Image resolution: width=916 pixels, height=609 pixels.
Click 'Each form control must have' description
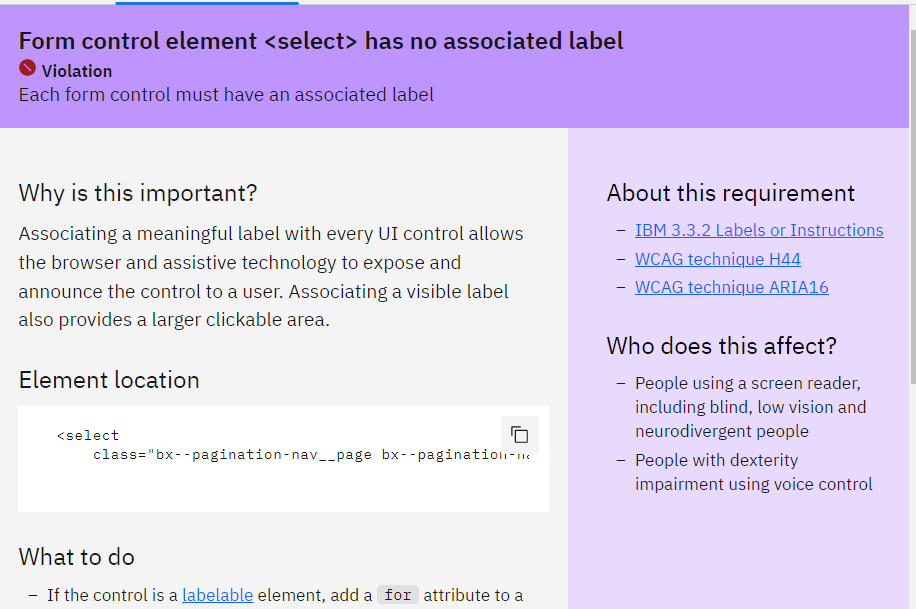point(226,95)
